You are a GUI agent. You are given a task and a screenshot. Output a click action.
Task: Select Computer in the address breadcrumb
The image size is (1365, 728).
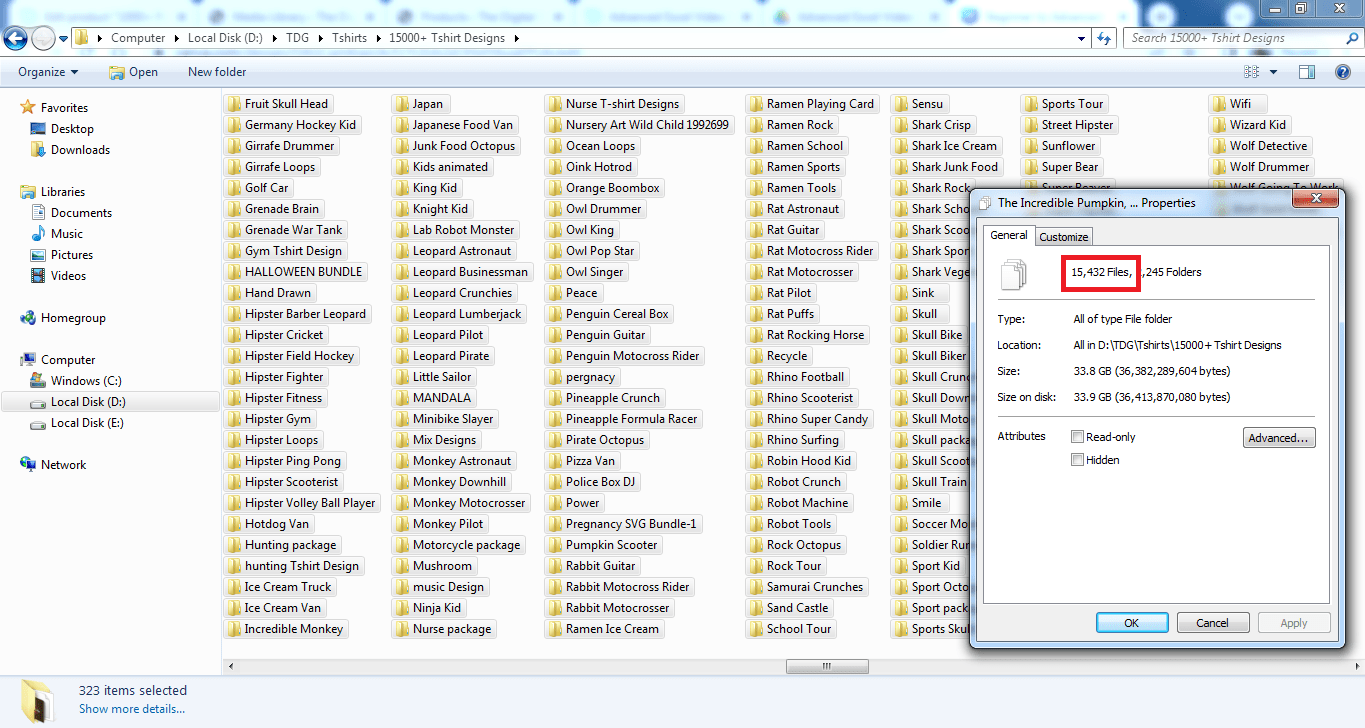point(138,38)
